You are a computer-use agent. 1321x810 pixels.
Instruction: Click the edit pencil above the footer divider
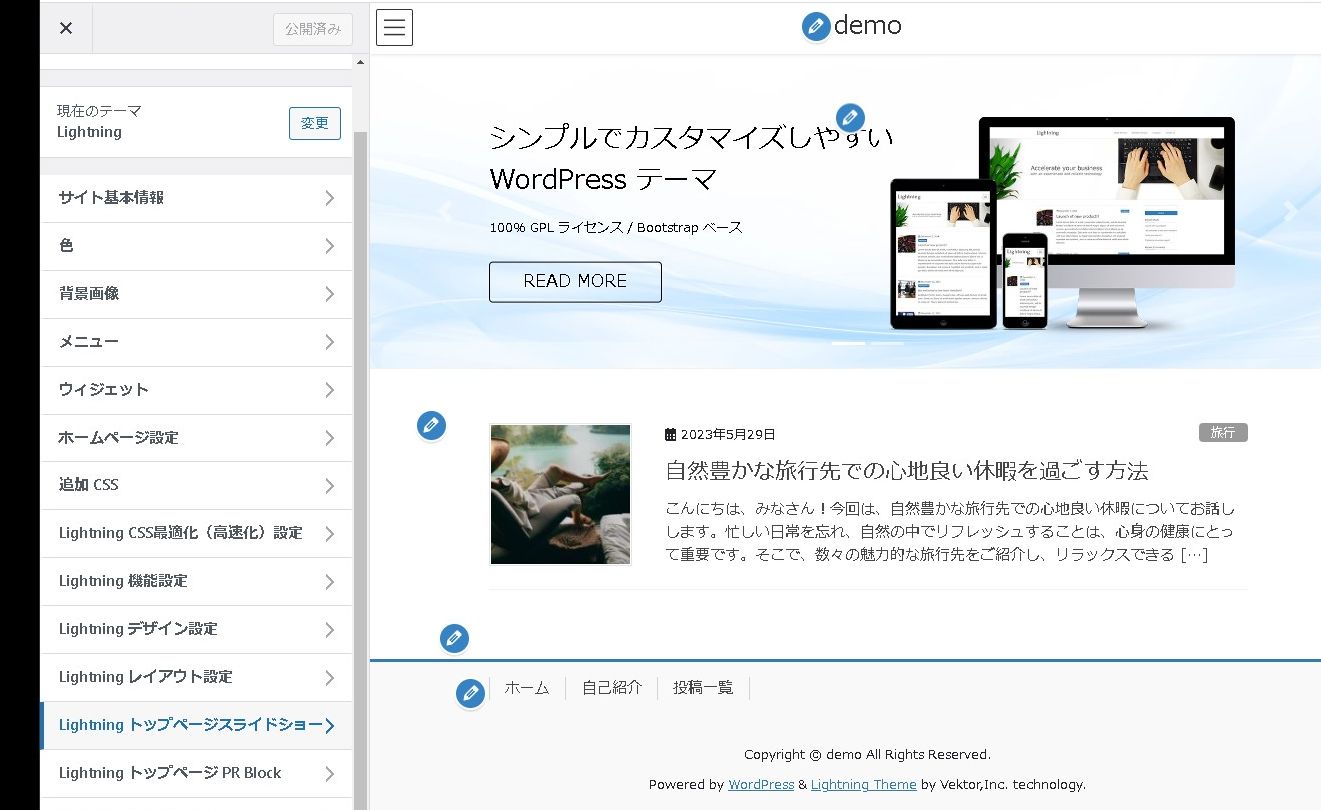pos(454,637)
